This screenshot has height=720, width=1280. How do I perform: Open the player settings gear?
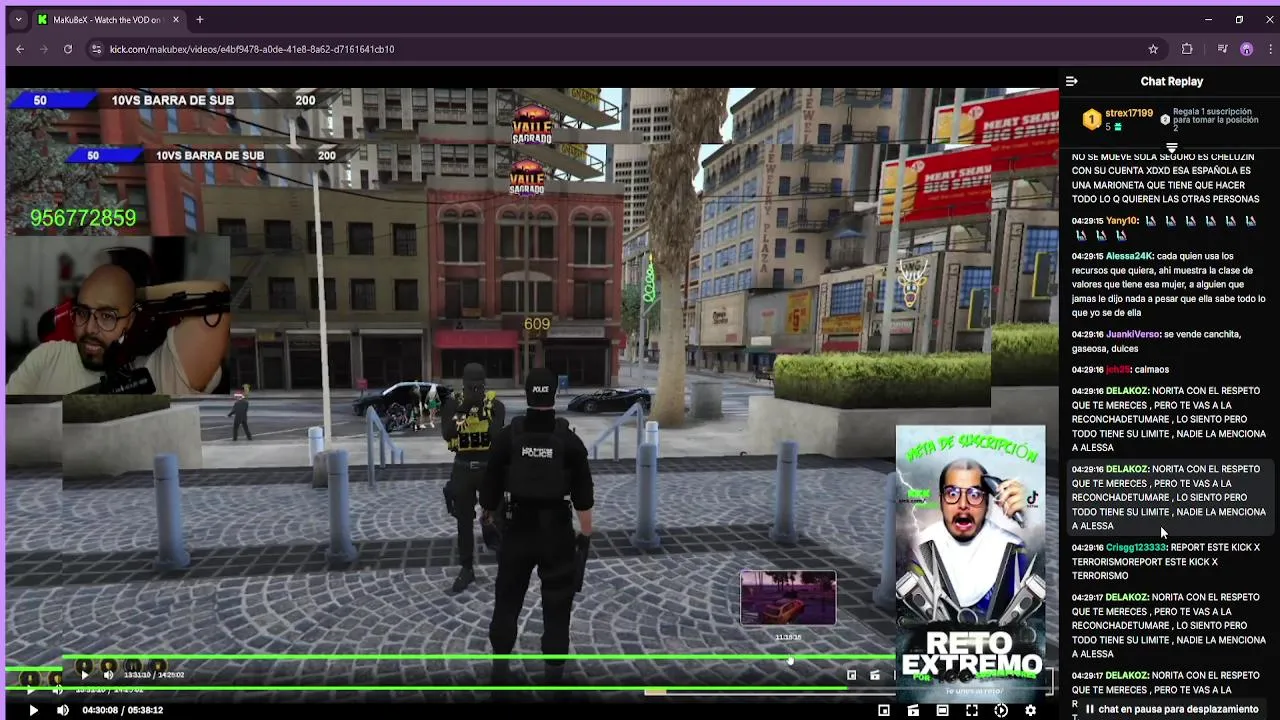click(1030, 710)
